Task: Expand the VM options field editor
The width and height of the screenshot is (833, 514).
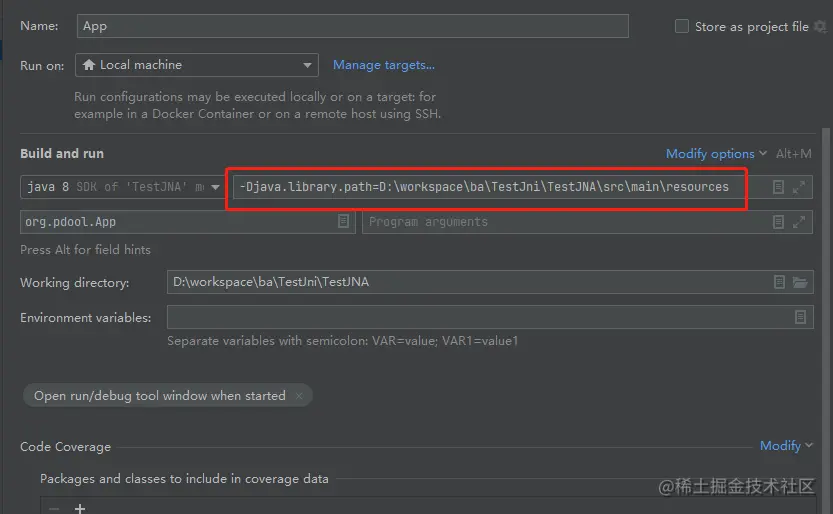Action: coord(799,187)
